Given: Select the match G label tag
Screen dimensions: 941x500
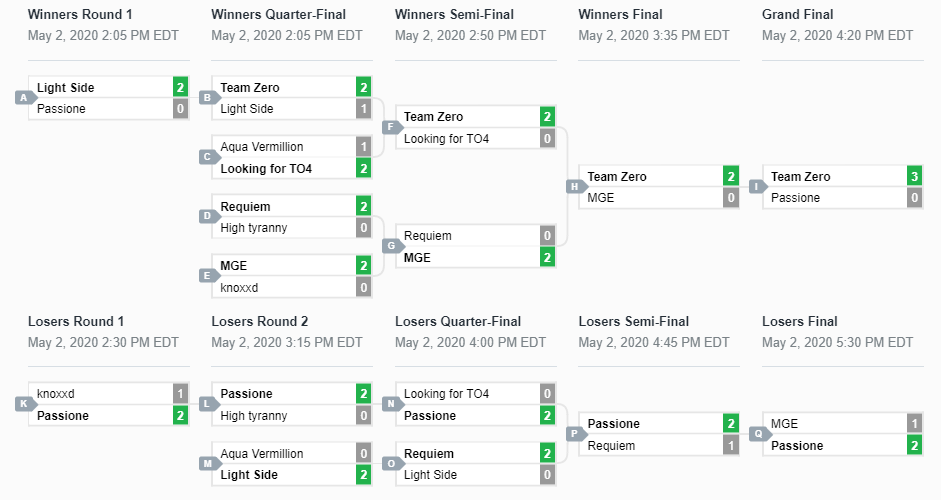Looking at the screenshot, I should (390, 246).
